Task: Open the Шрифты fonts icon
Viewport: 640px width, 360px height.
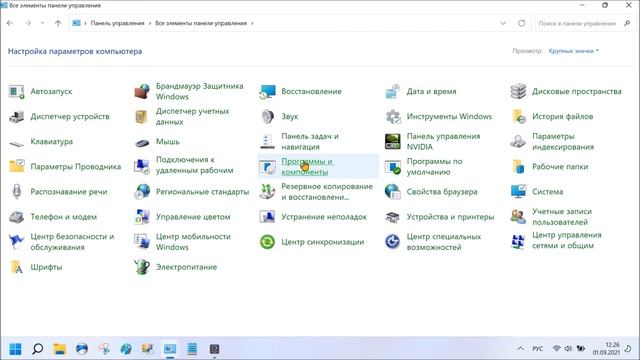Action: click(x=17, y=267)
